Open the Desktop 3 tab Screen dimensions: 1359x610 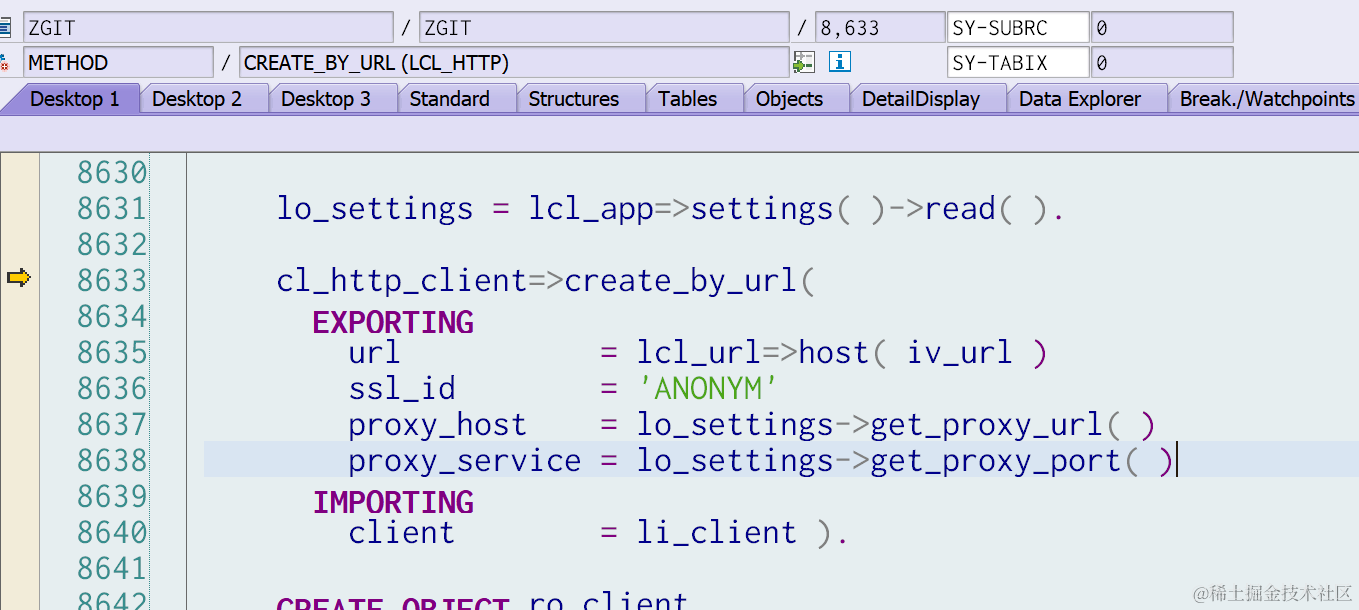pos(326,99)
